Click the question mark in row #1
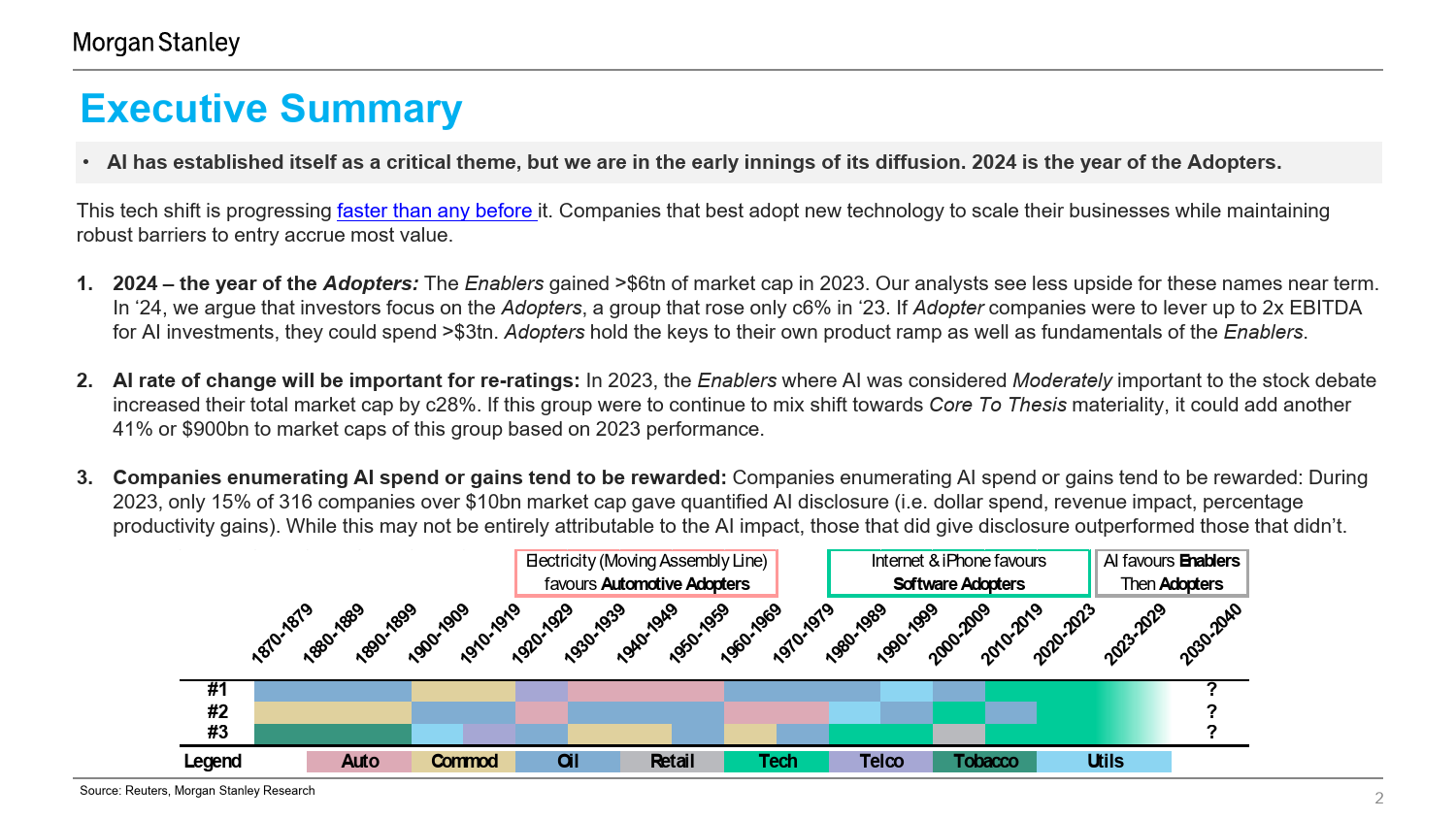This screenshot has height=819, width=1456. pos(1211,690)
